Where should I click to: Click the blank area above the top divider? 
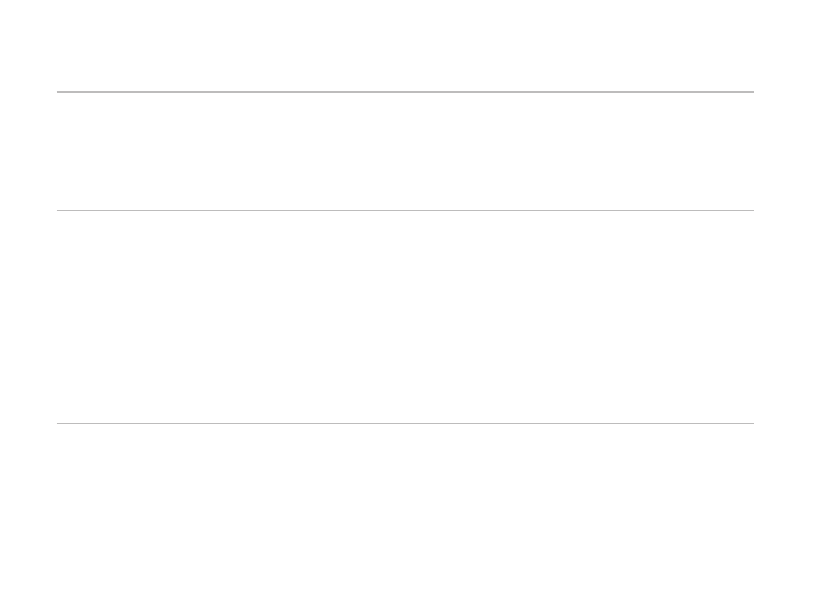coord(404,45)
